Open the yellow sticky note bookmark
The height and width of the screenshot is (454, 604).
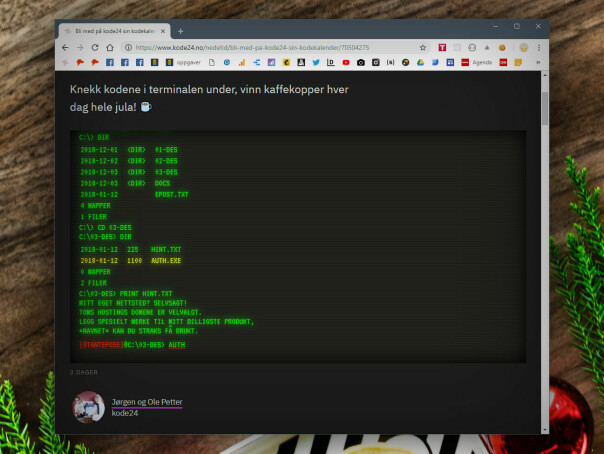coord(518,62)
